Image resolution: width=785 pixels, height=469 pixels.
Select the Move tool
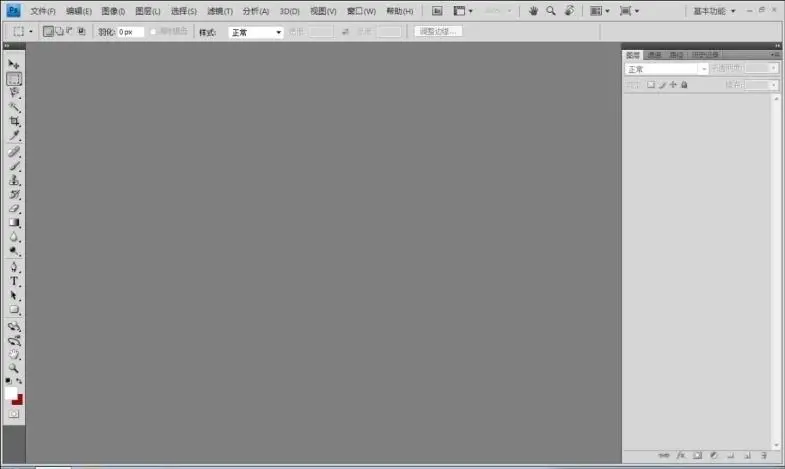coord(14,65)
